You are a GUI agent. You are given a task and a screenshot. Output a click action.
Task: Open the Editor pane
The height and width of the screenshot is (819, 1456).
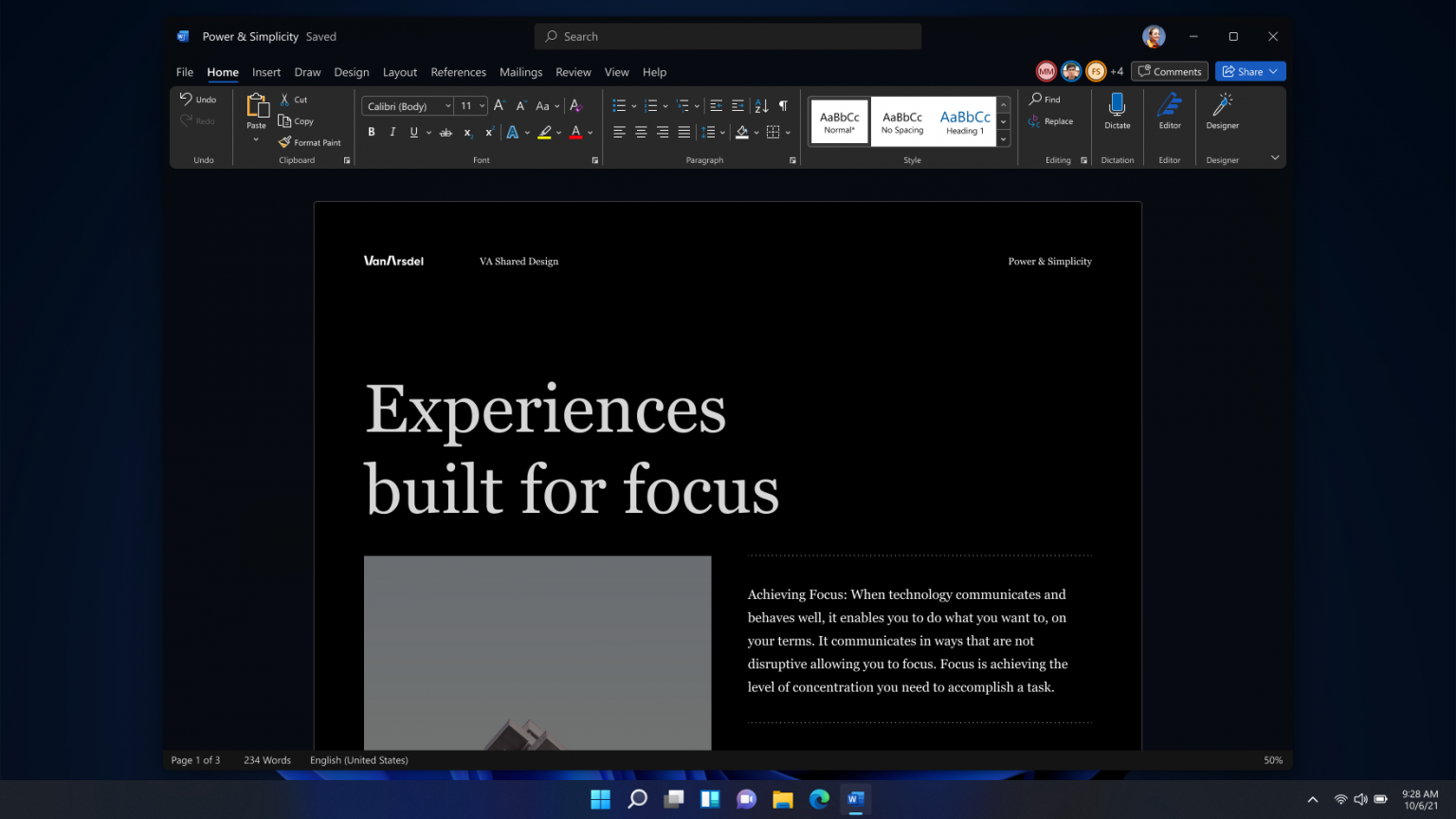[1169, 112]
